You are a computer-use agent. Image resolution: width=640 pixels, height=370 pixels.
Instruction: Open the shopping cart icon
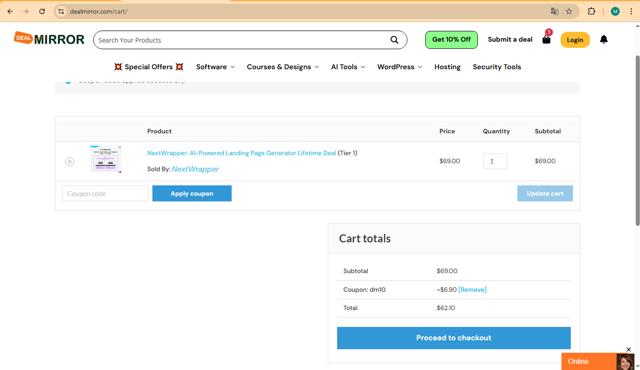pyautogui.click(x=547, y=39)
